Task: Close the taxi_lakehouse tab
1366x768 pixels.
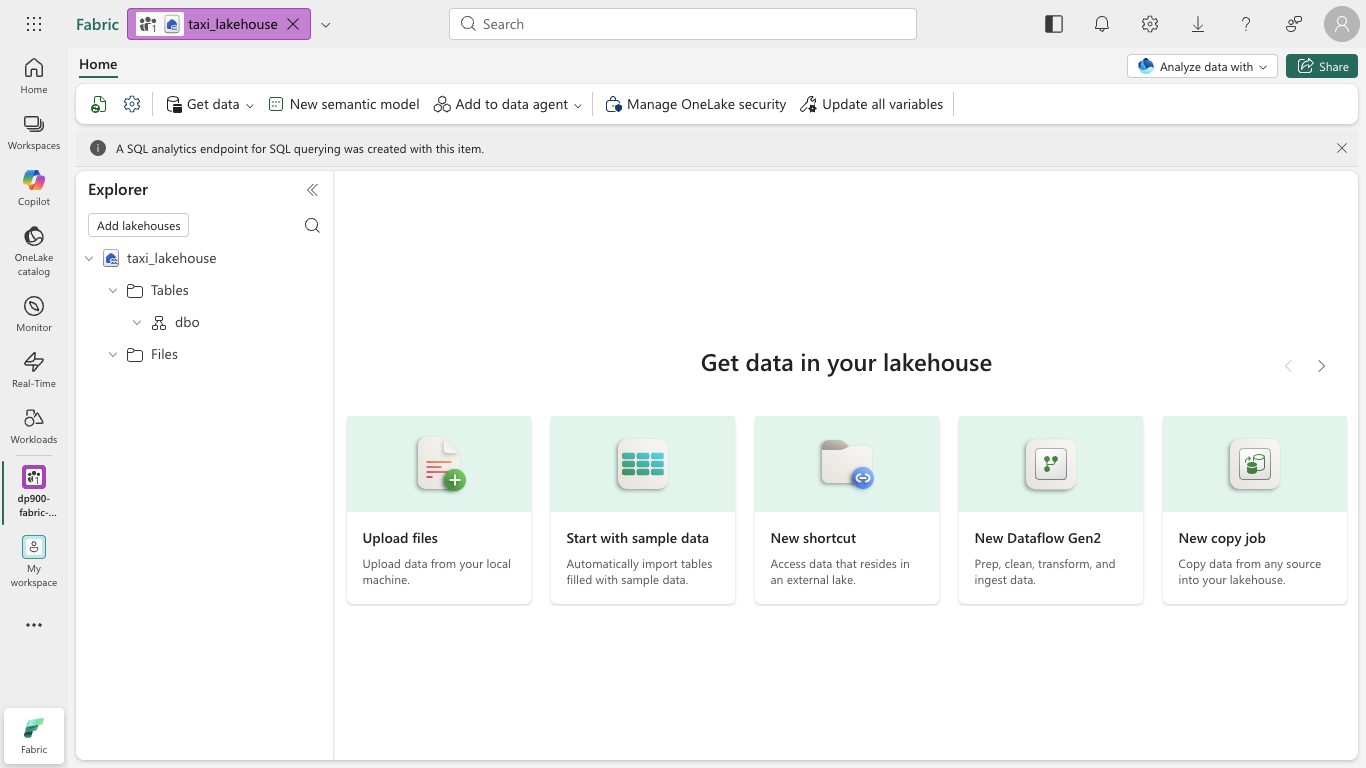Action: (293, 24)
